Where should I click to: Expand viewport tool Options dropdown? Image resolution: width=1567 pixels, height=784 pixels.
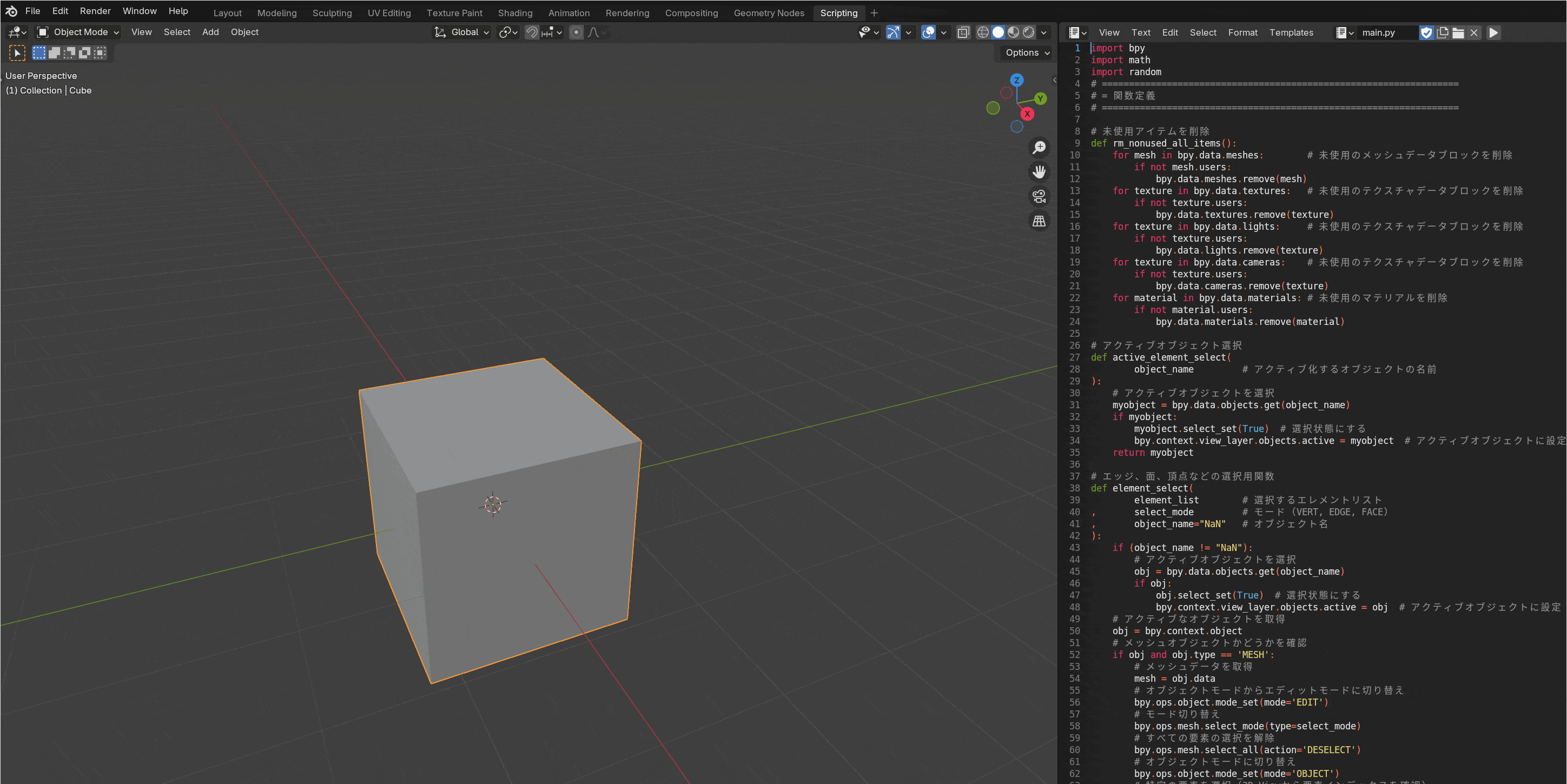(1027, 53)
